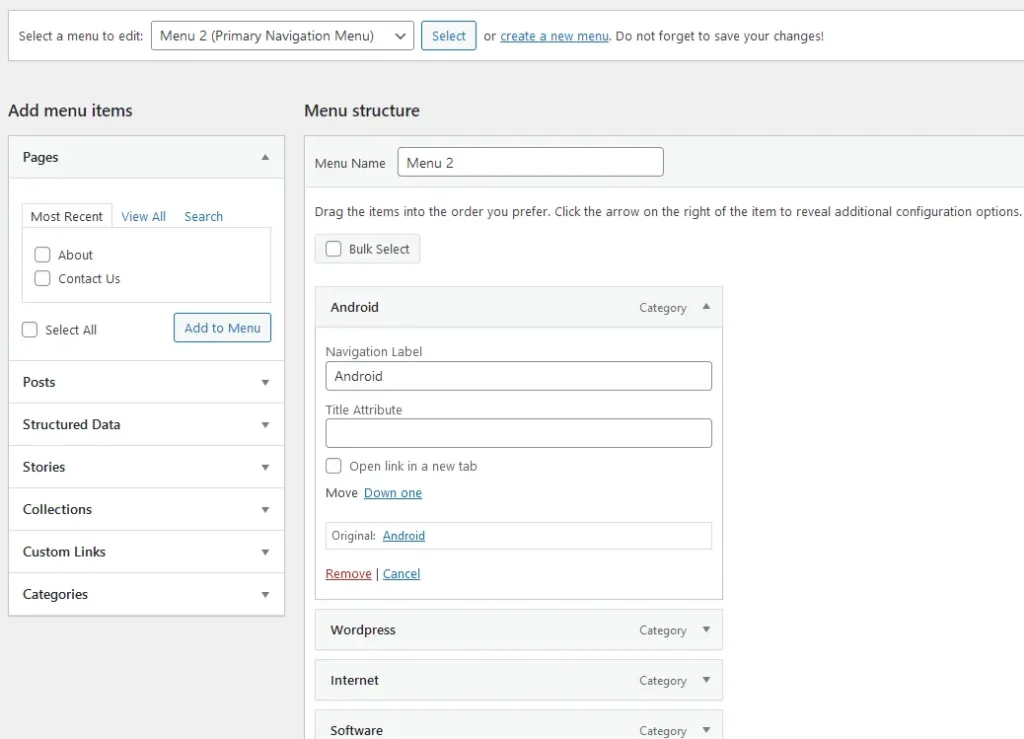1024x739 pixels.
Task: Expand the Wordpress menu item
Action: point(706,630)
